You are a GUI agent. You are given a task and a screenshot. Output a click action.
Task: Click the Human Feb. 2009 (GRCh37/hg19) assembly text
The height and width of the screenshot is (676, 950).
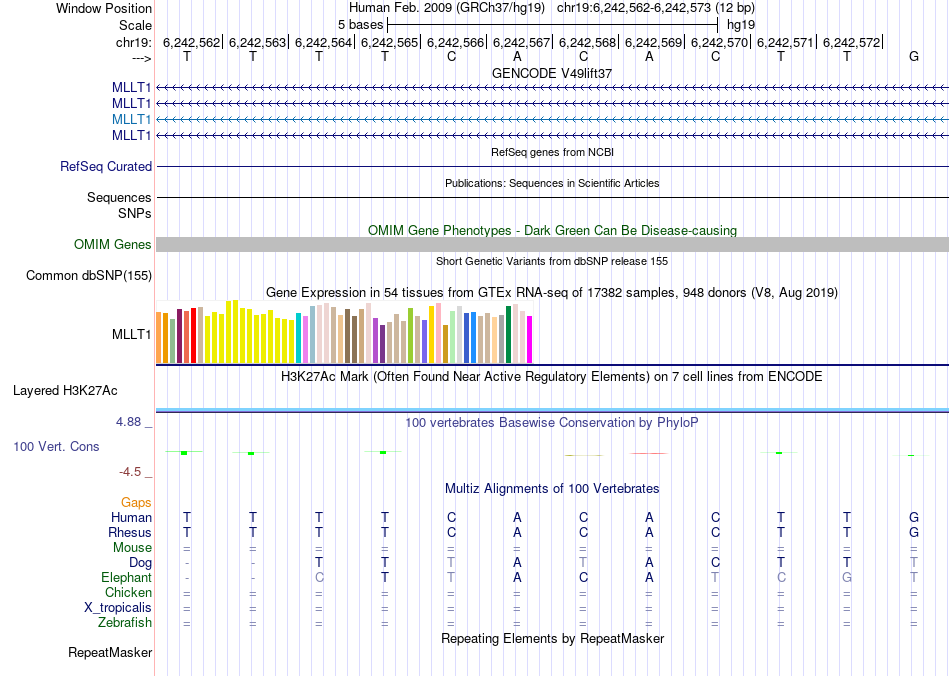(447, 8)
